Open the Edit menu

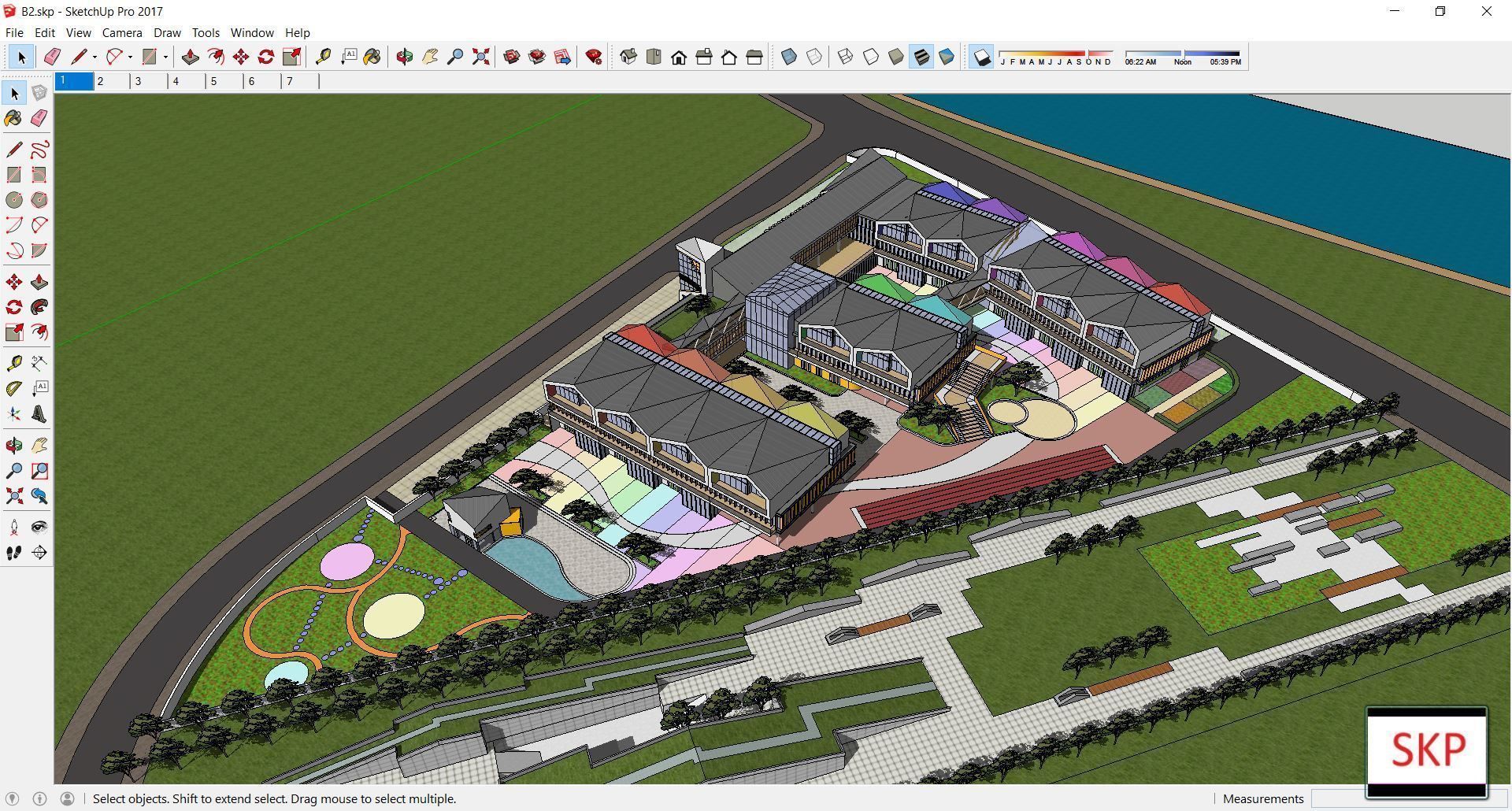click(x=45, y=32)
